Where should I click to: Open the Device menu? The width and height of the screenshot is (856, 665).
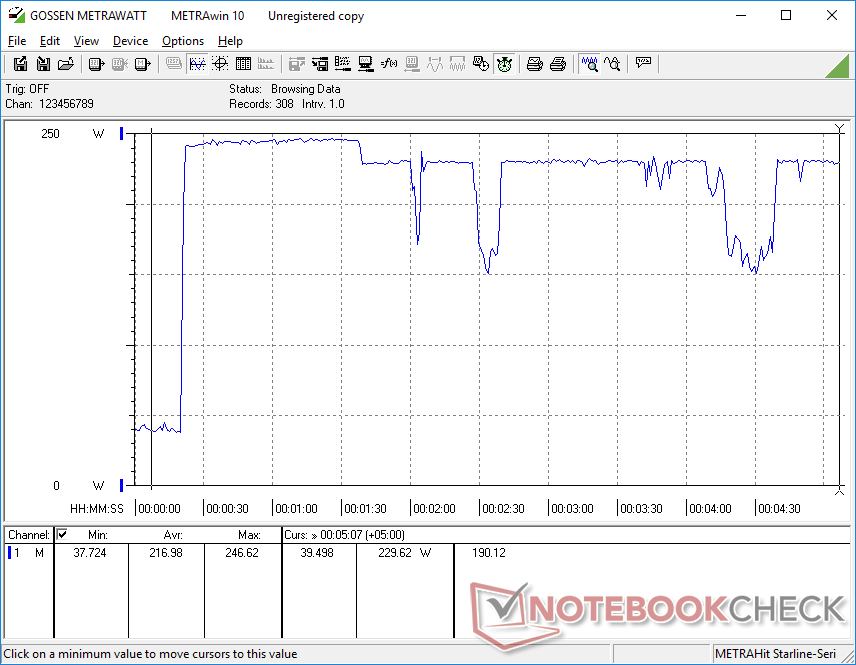(130, 41)
